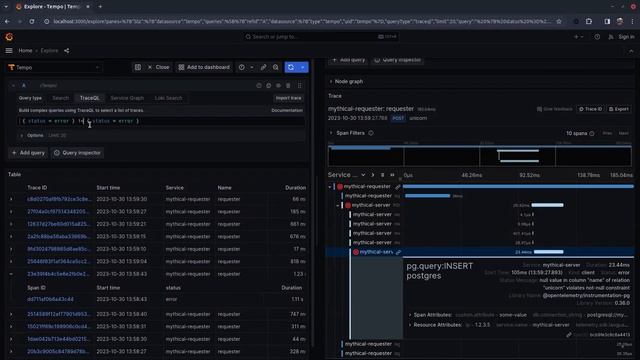Add the query to a dashboard
This screenshot has width=640, height=360.
point(204,67)
